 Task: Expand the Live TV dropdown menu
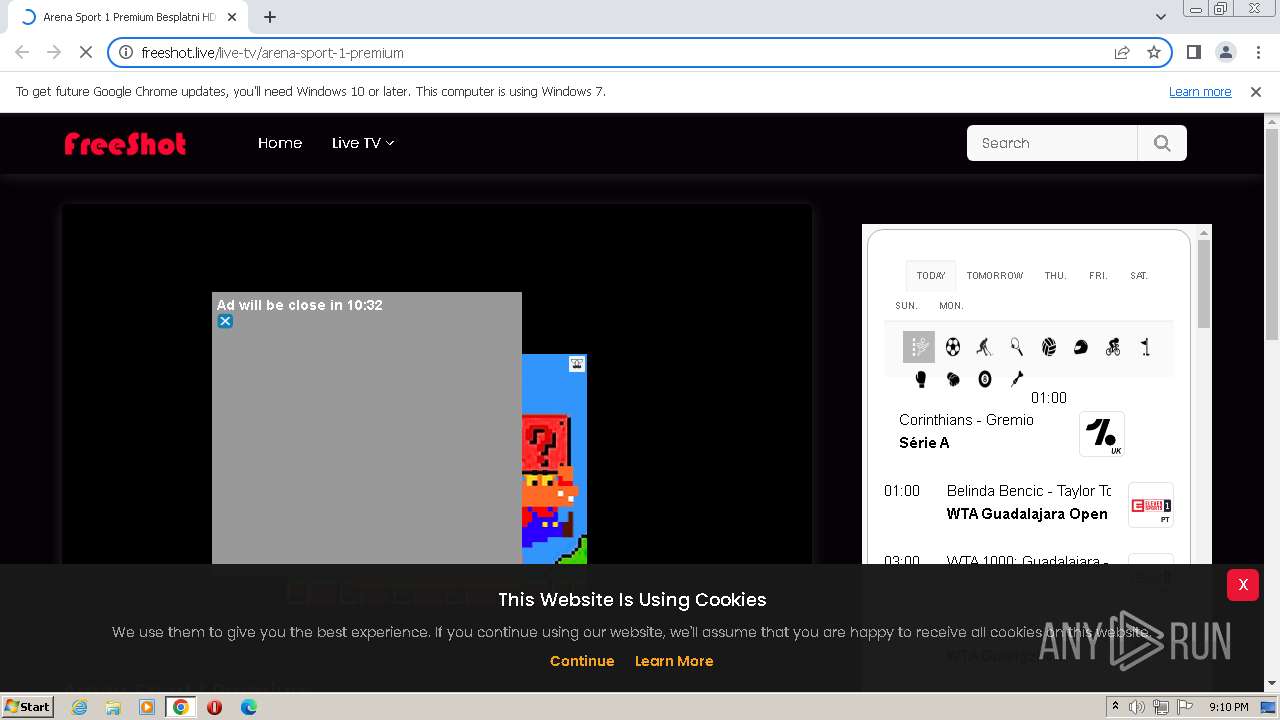[x=363, y=143]
